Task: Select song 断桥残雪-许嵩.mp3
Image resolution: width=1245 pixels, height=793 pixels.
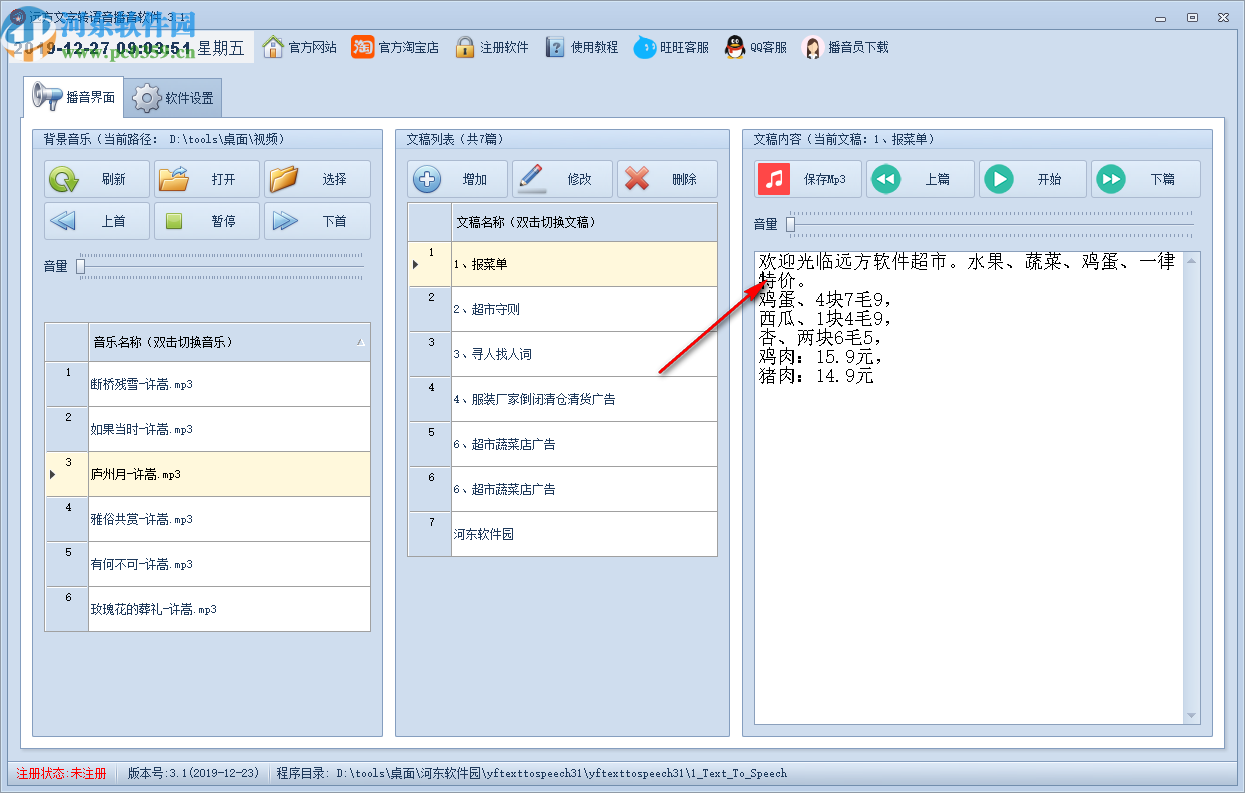Action: (x=229, y=384)
